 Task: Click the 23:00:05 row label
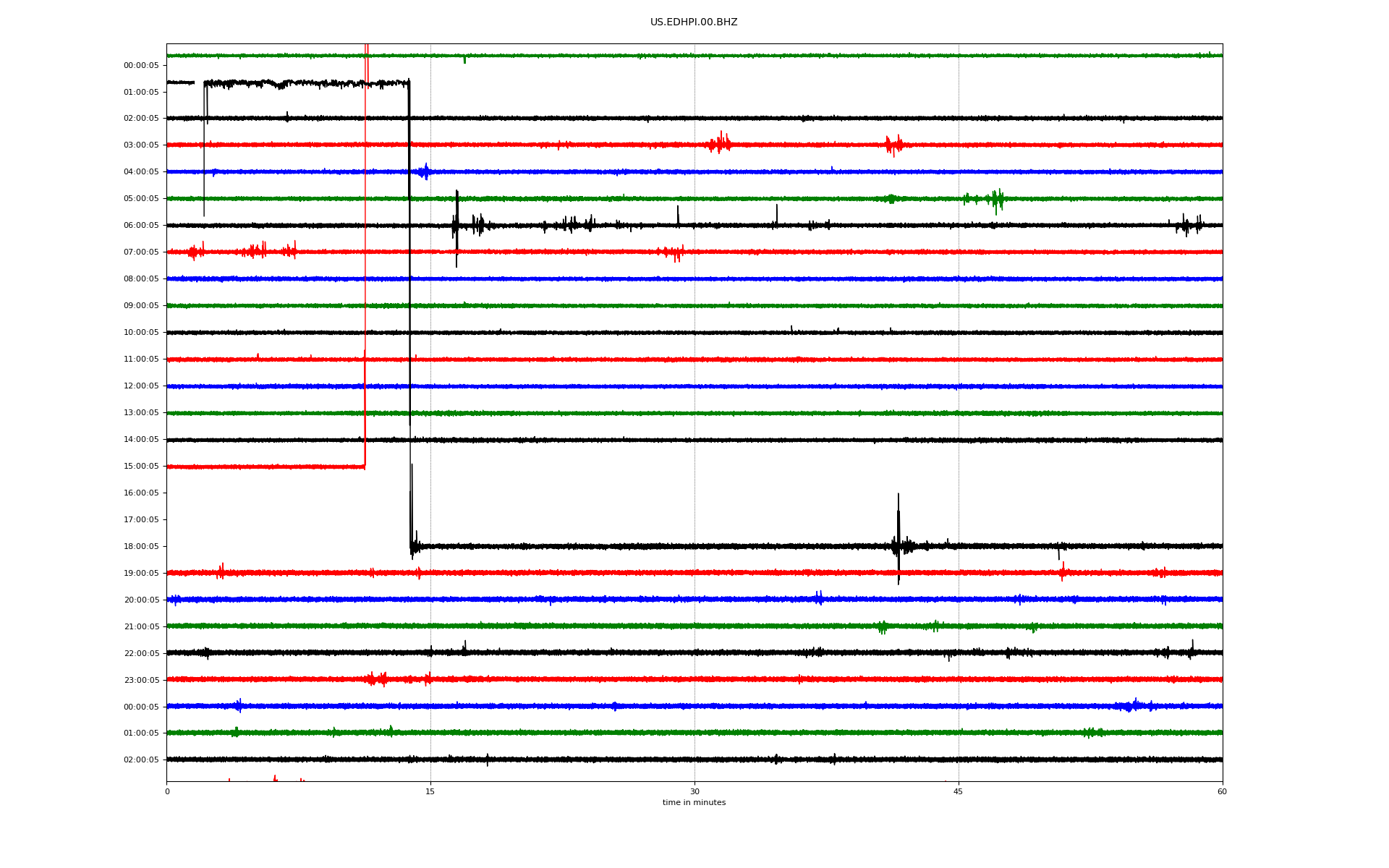[x=141, y=681]
